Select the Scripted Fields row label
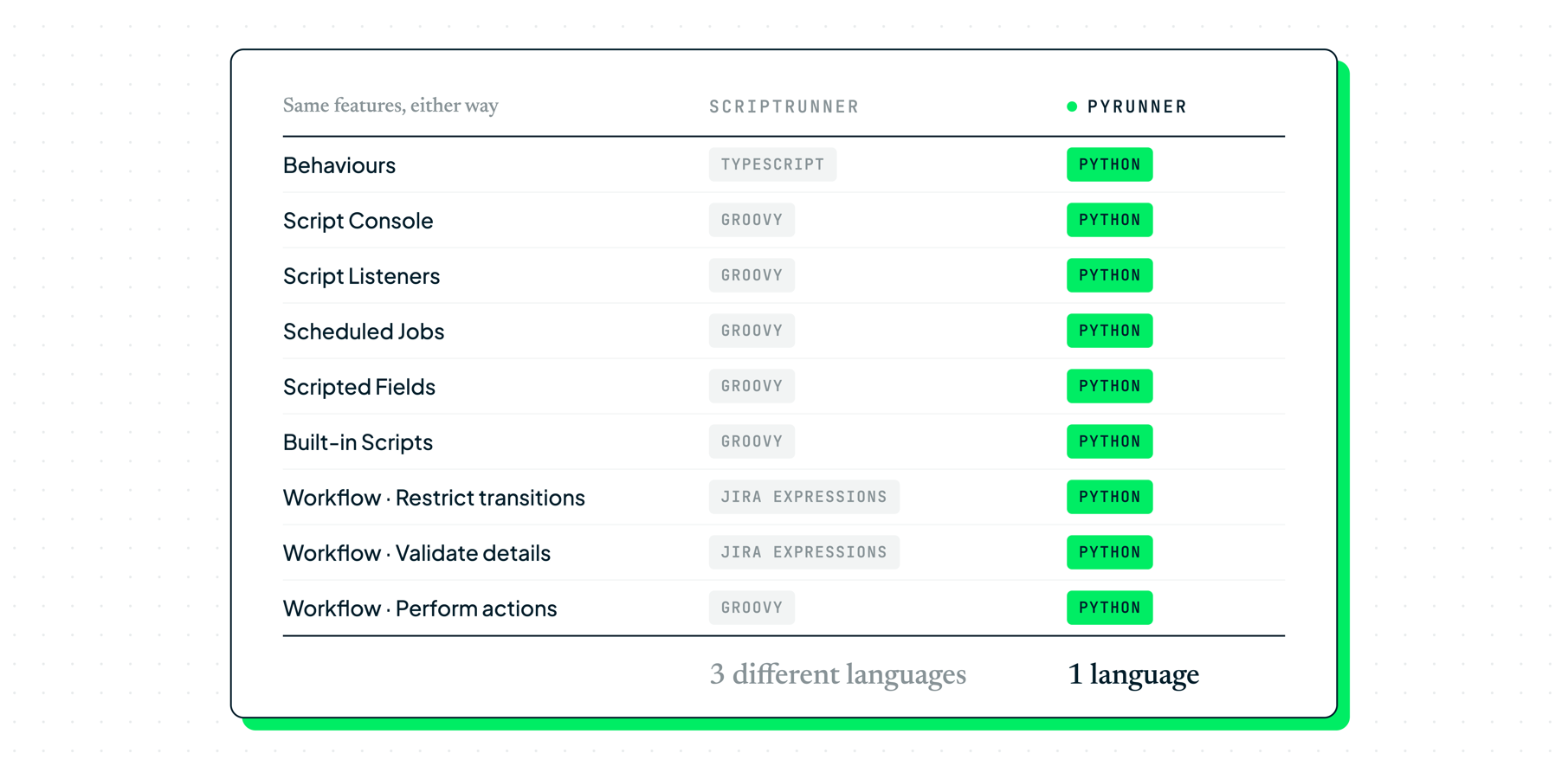The height and width of the screenshot is (779, 1568). point(359,386)
